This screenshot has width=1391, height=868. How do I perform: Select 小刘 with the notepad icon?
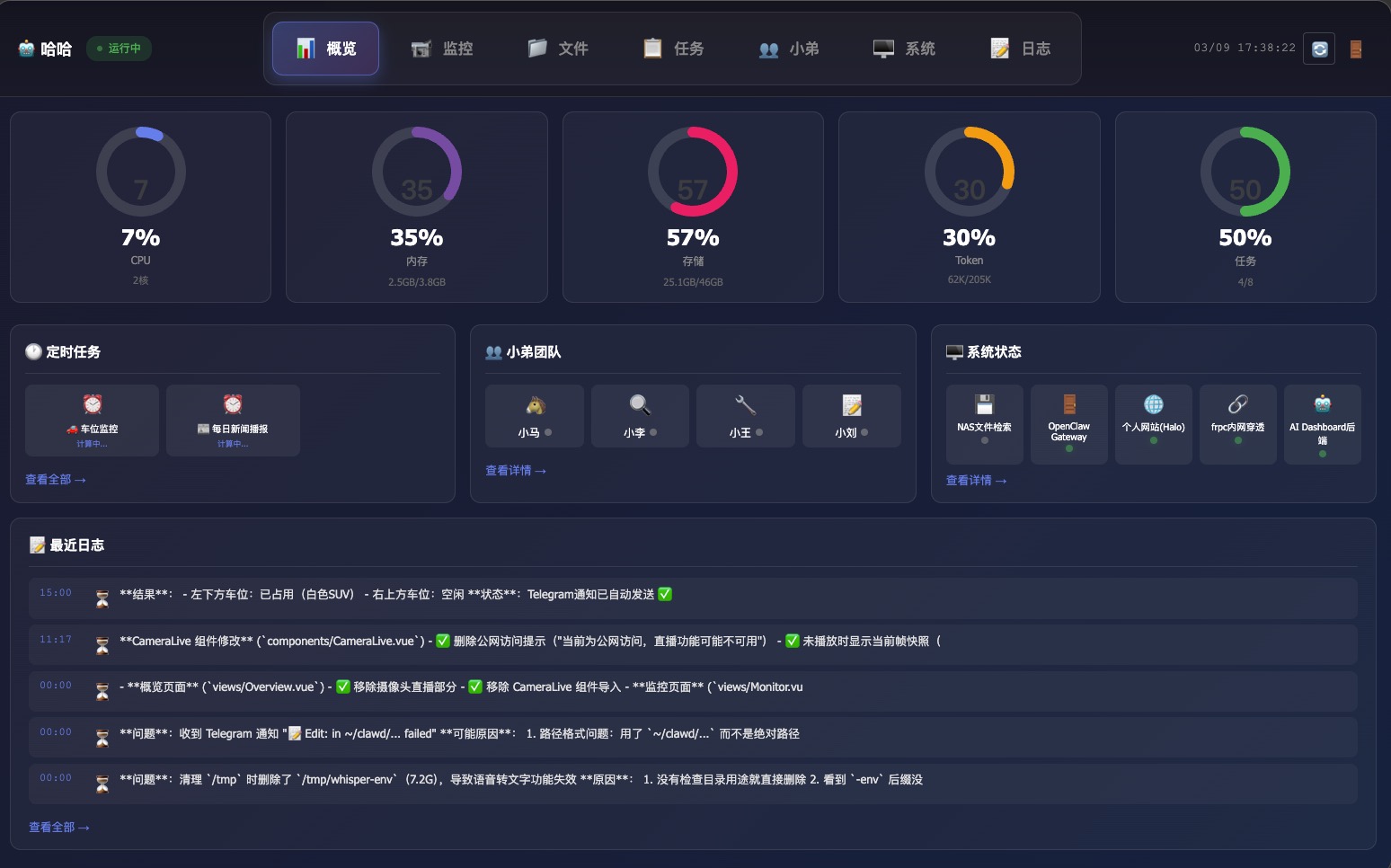pyautogui.click(x=851, y=416)
